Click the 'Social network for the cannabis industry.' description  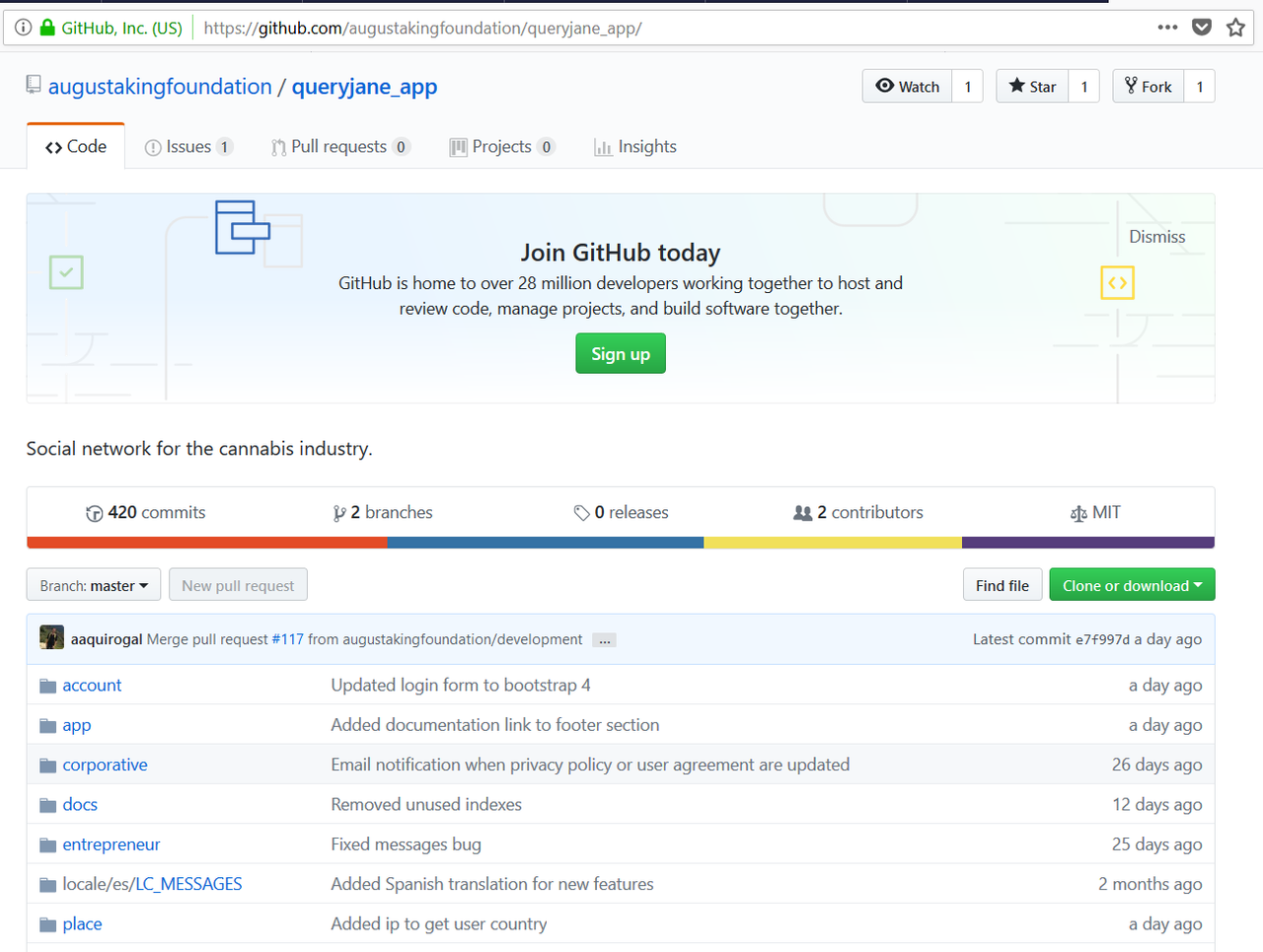pos(199,449)
